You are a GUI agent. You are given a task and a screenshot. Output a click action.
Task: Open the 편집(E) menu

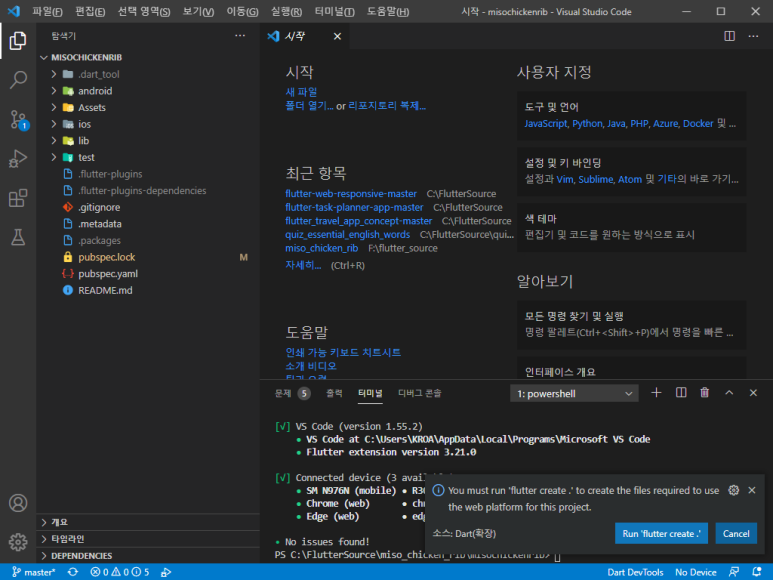[x=90, y=11]
